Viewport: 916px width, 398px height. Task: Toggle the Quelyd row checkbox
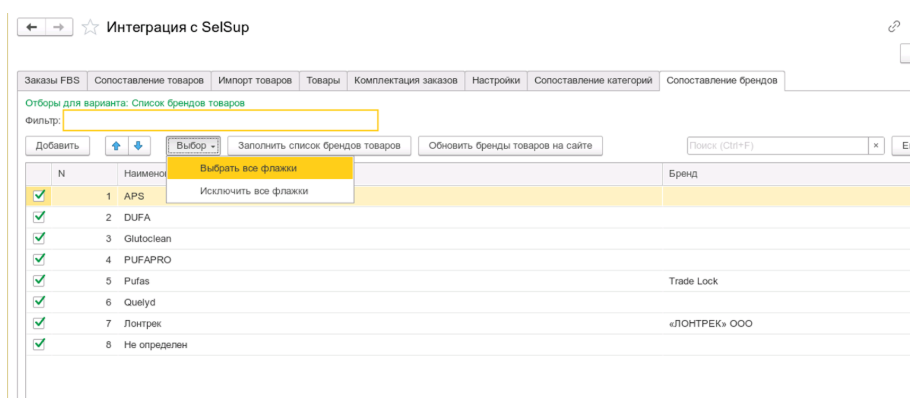point(39,302)
